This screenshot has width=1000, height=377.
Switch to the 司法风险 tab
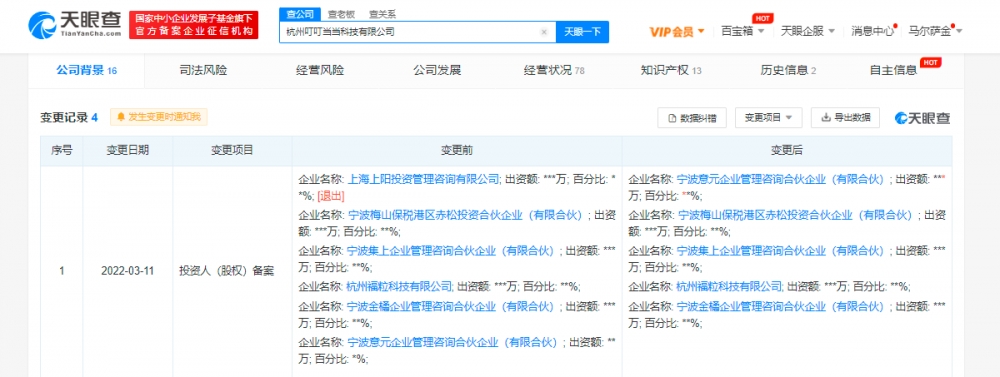tap(203, 71)
